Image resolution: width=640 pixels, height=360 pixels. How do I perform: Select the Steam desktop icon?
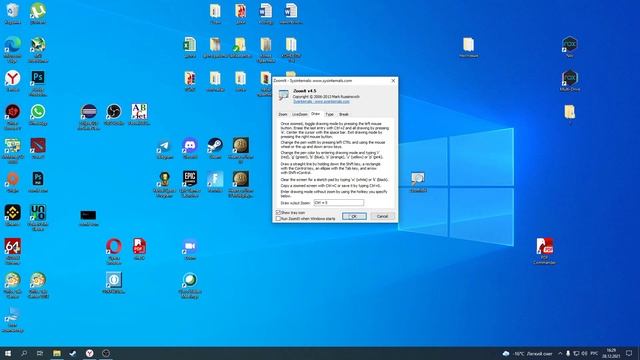click(x=215, y=149)
